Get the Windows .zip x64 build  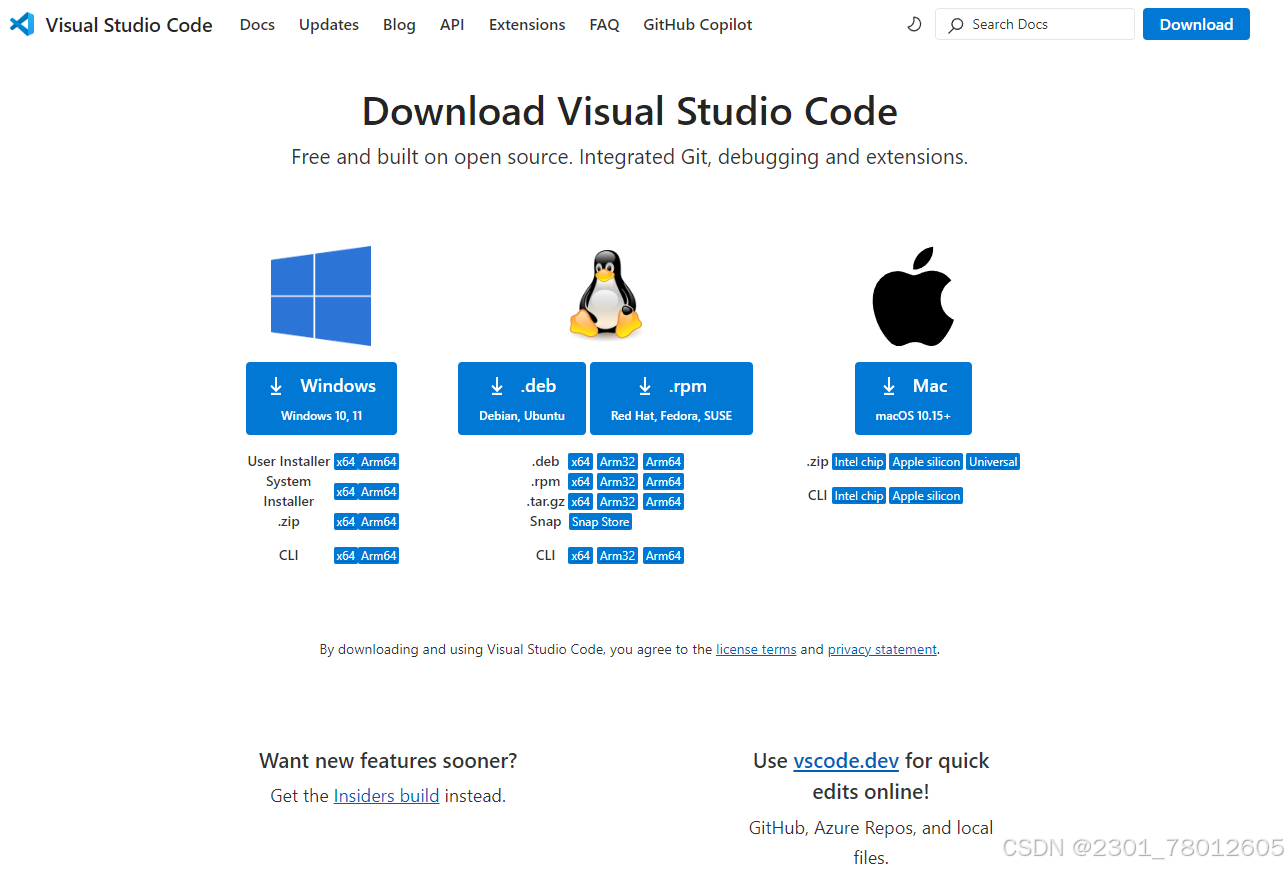346,522
